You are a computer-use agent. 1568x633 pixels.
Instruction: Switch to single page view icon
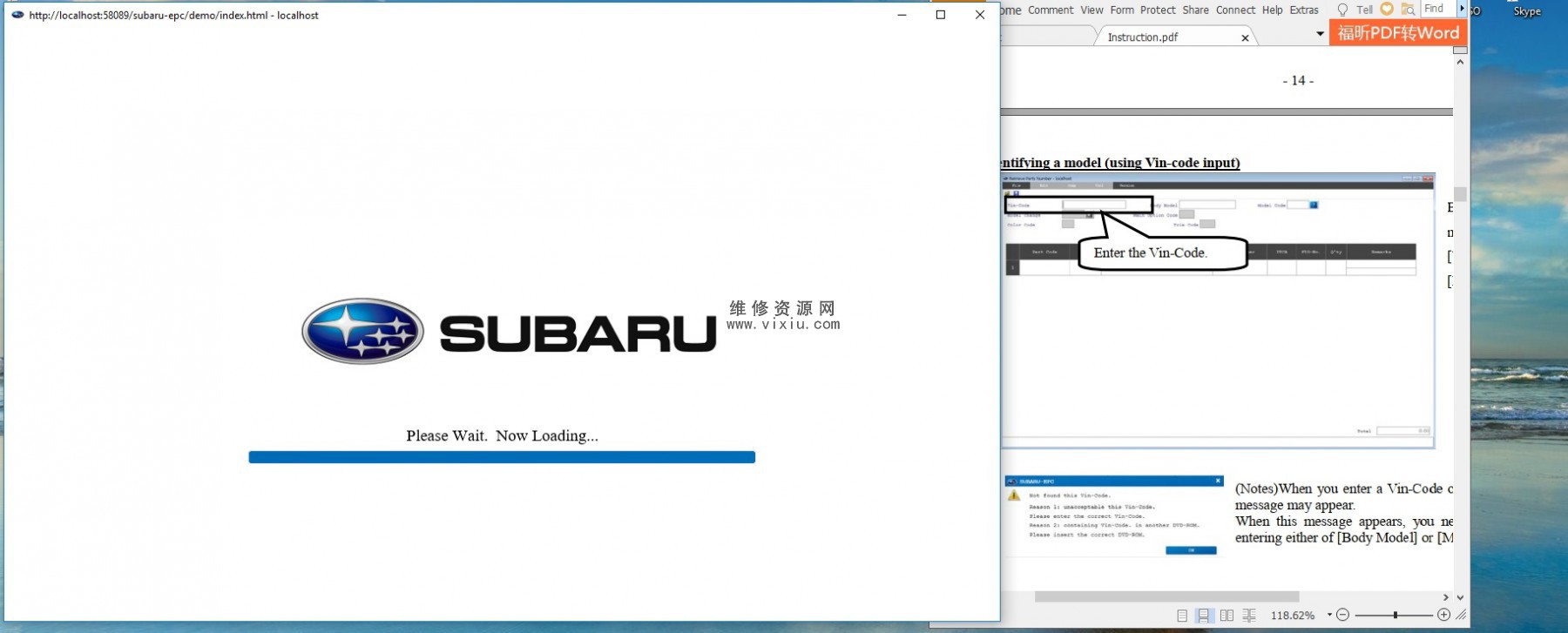click(x=1182, y=616)
